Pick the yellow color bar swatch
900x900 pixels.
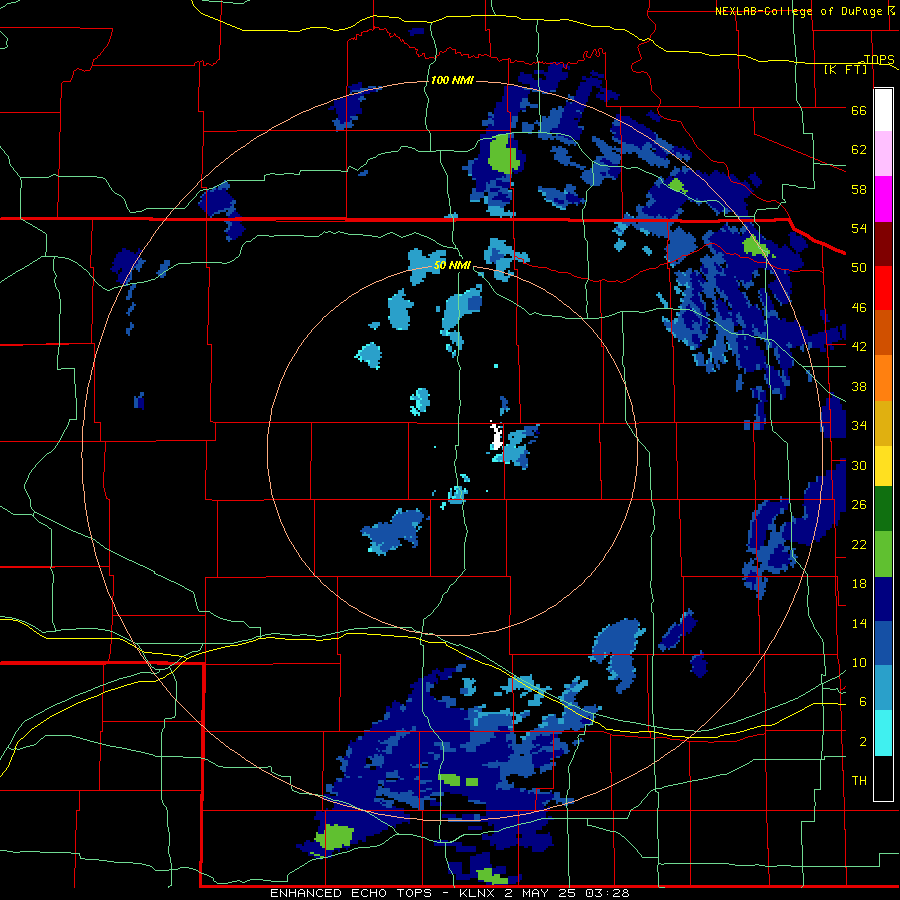pyautogui.click(x=883, y=465)
